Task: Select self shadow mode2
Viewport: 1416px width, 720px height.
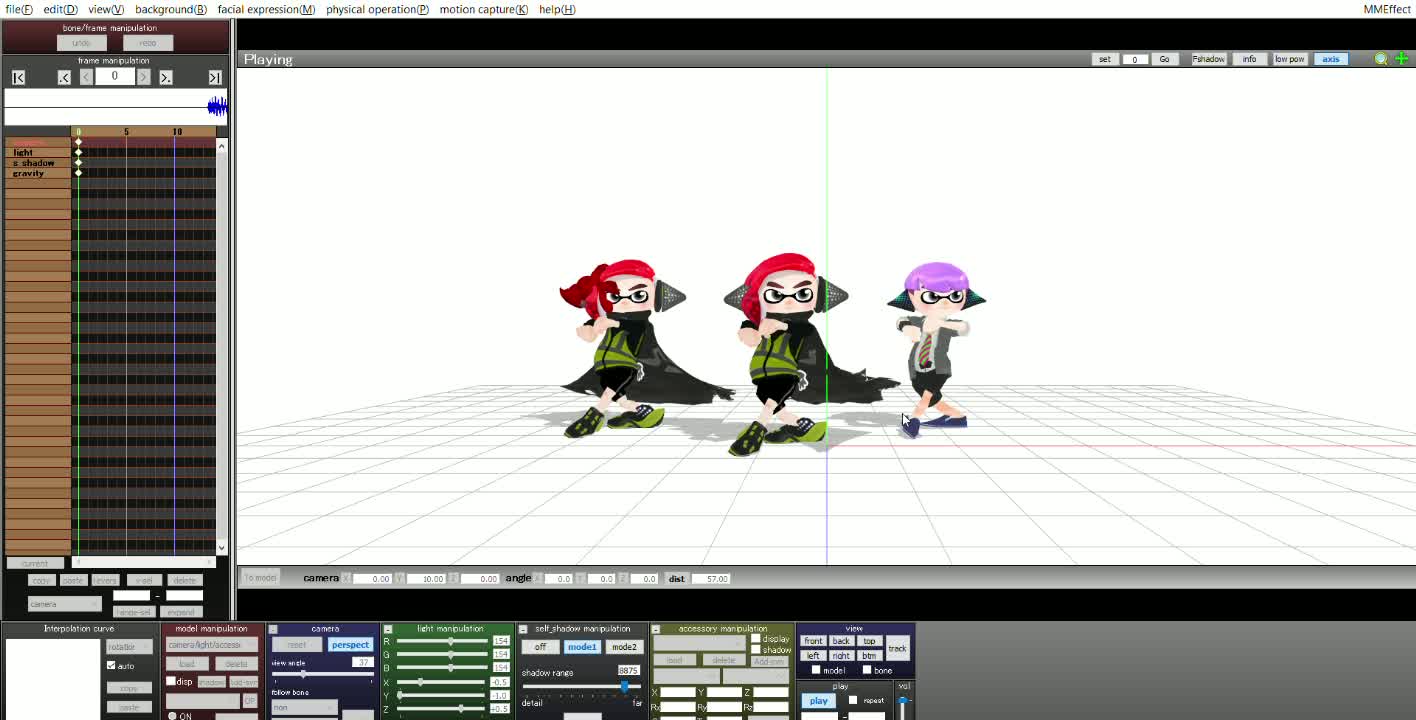Action: click(x=624, y=647)
